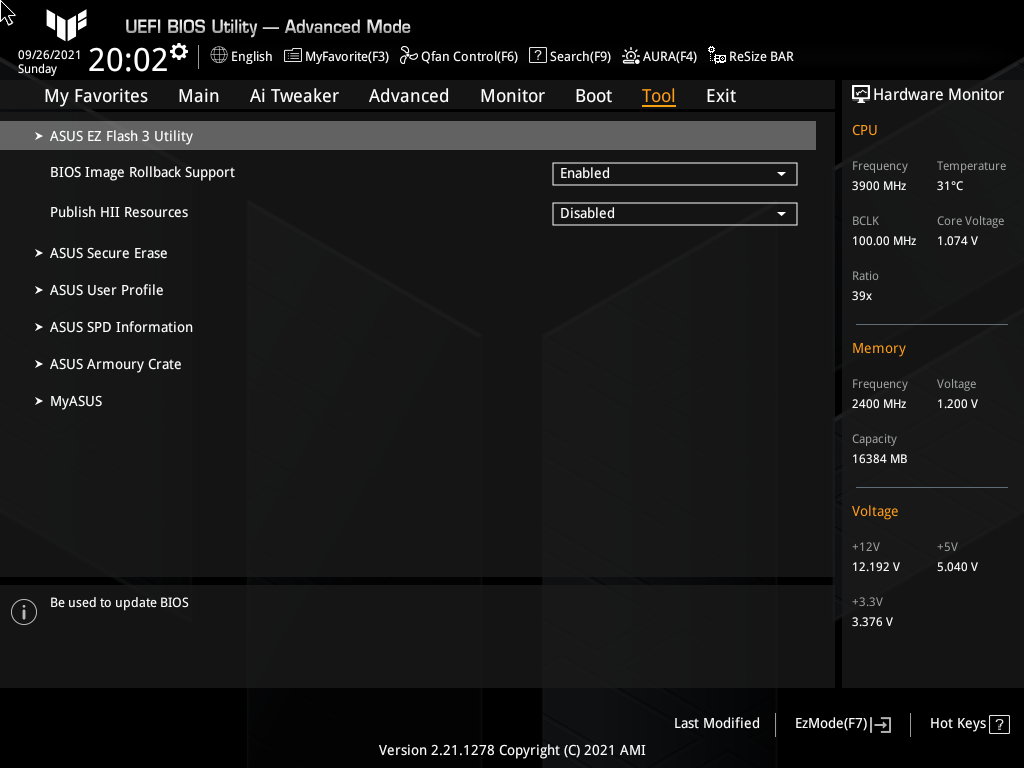This screenshot has width=1024, height=768.
Task: Select ASUS Secure Erase
Action: point(108,253)
